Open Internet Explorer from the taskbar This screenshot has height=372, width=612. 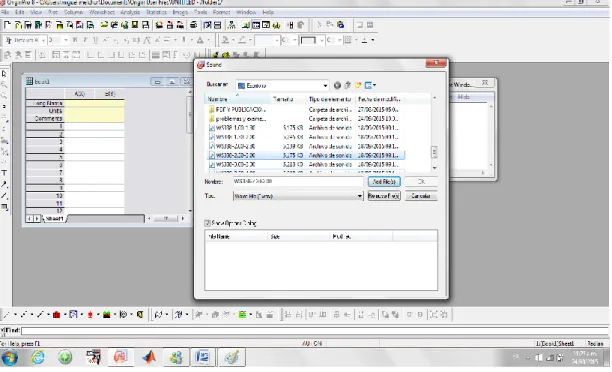(x=38, y=357)
